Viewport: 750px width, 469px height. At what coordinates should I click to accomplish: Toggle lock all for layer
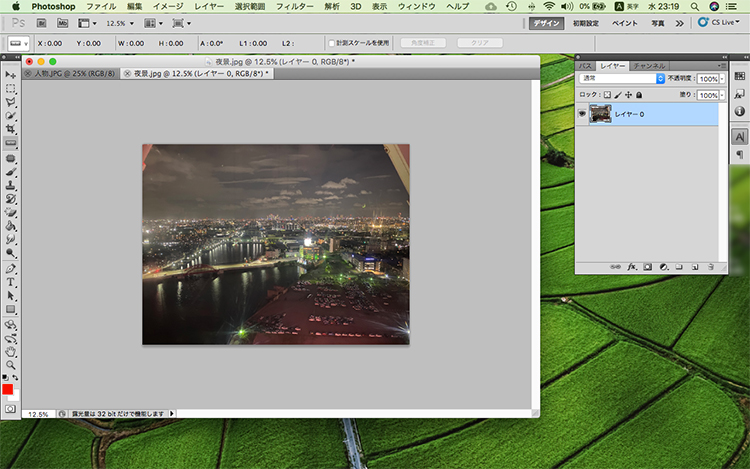coord(639,95)
